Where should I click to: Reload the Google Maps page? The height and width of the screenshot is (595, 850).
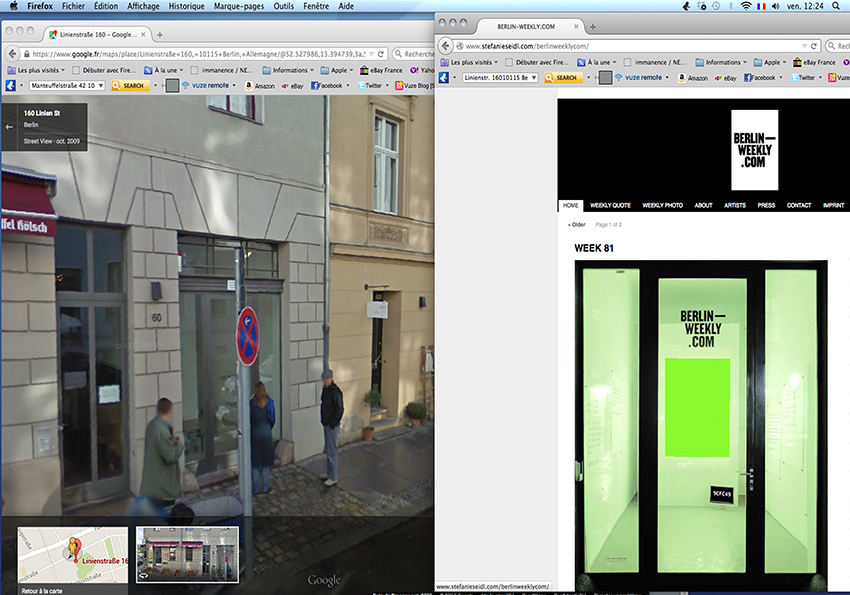click(381, 54)
